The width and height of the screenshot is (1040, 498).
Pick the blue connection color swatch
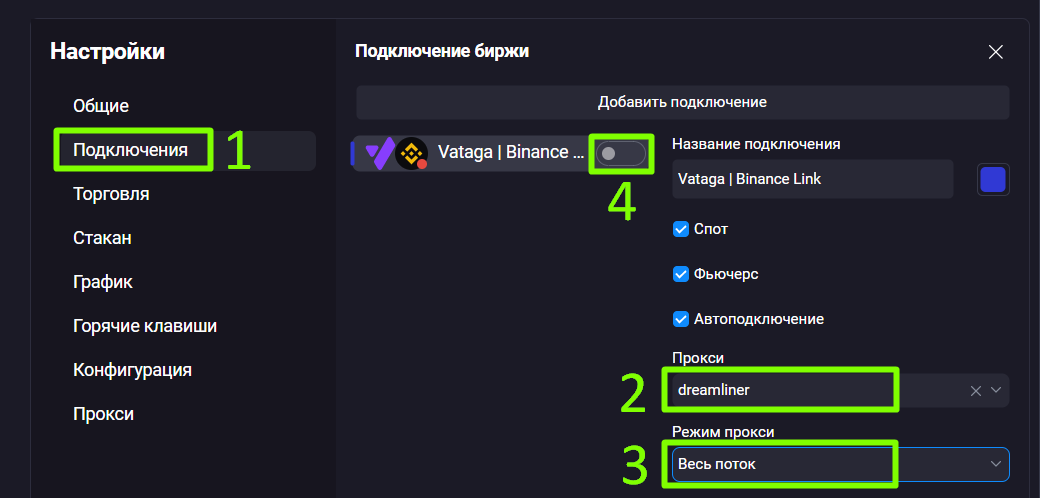(x=993, y=180)
